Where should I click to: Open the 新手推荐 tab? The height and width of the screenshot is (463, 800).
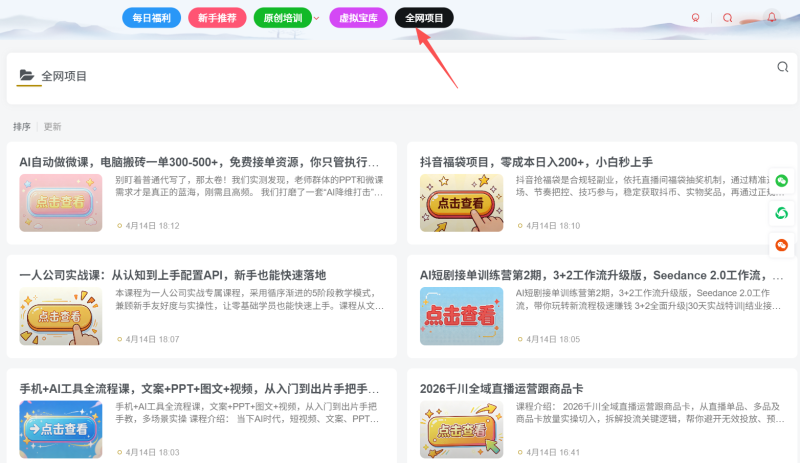(217, 18)
